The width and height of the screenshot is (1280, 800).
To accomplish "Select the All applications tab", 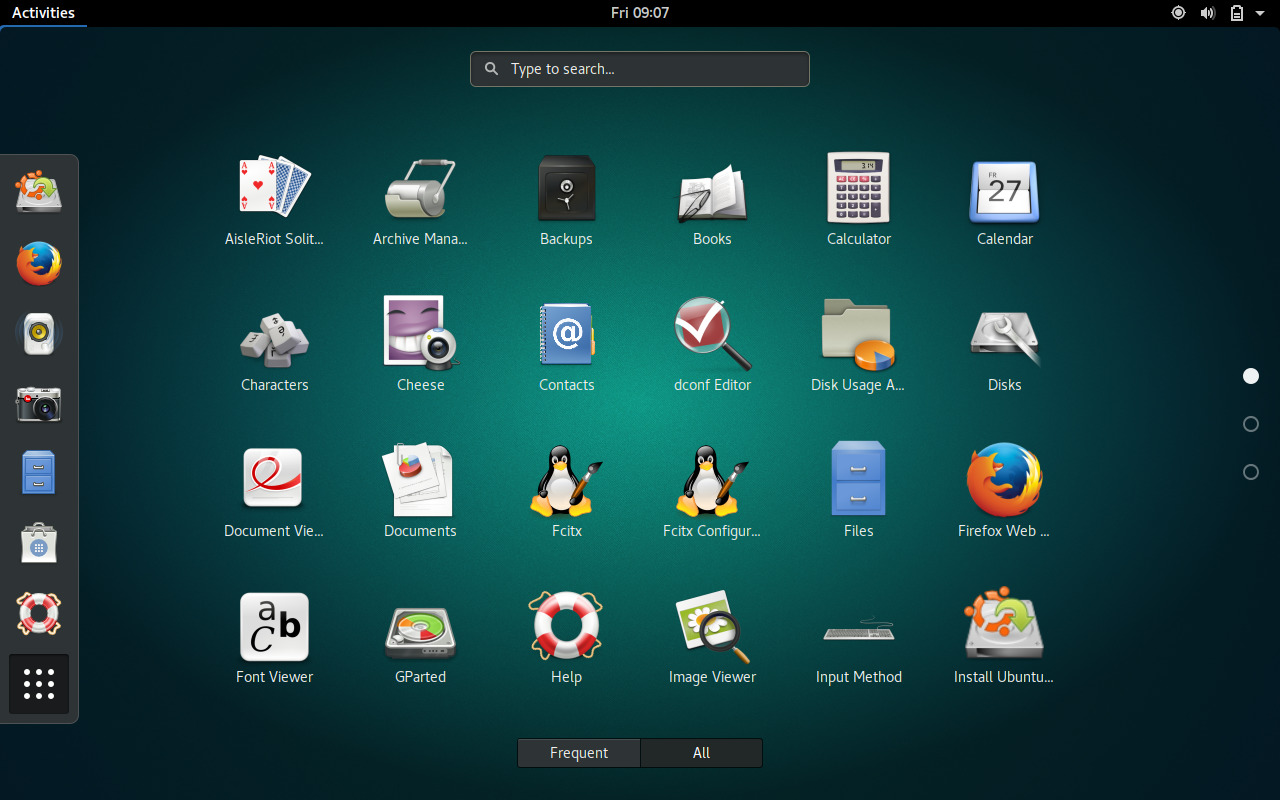I will 701,752.
